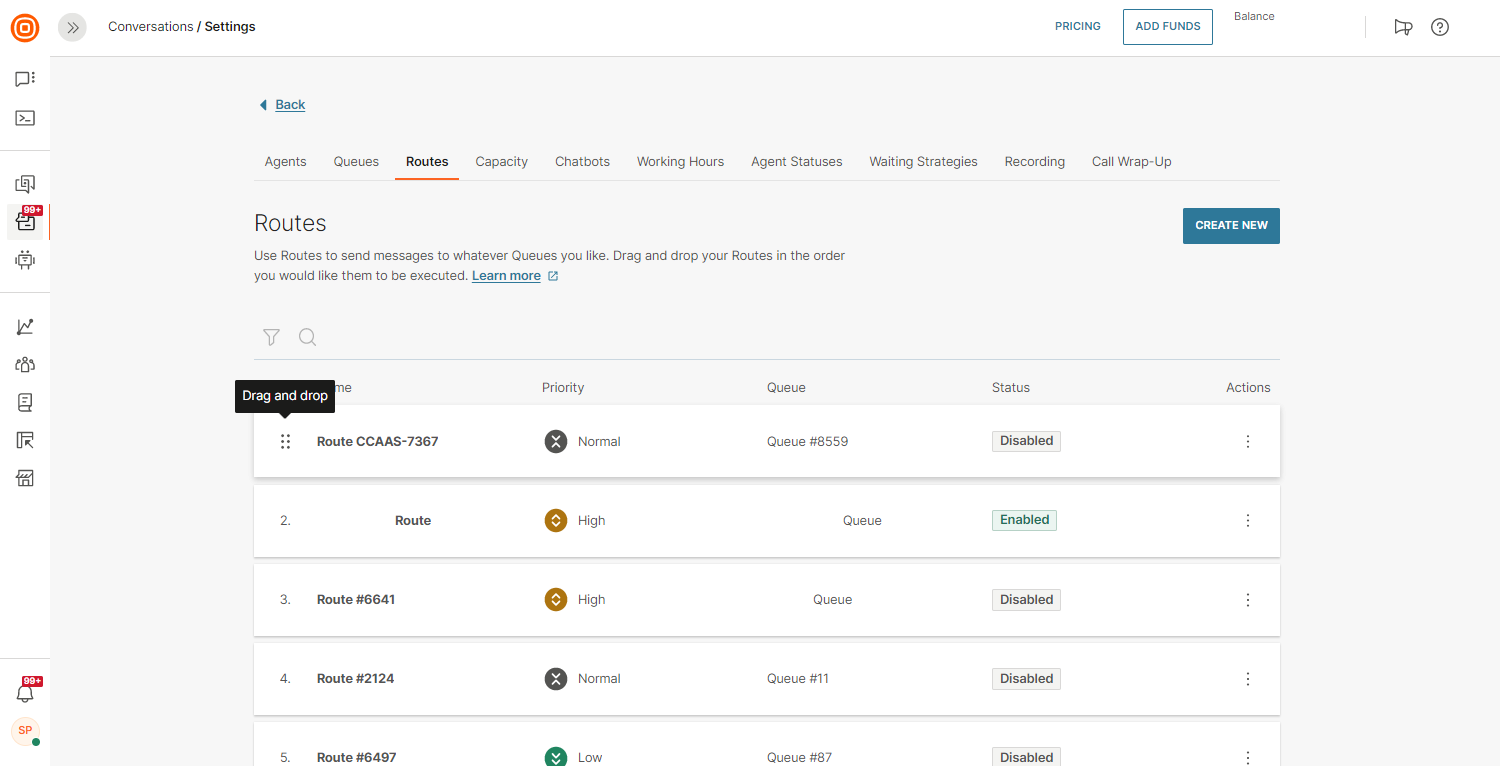Open notifications bell in sidebar
This screenshot has height=766, width=1500.
coord(25,693)
